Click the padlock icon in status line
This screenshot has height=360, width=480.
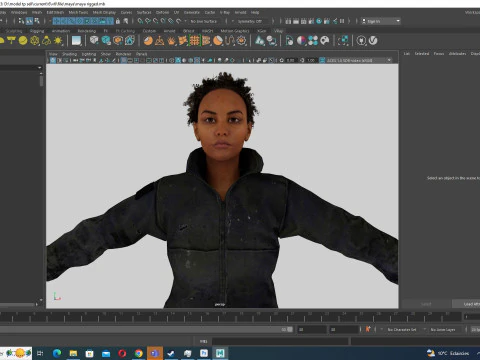pos(118,21)
